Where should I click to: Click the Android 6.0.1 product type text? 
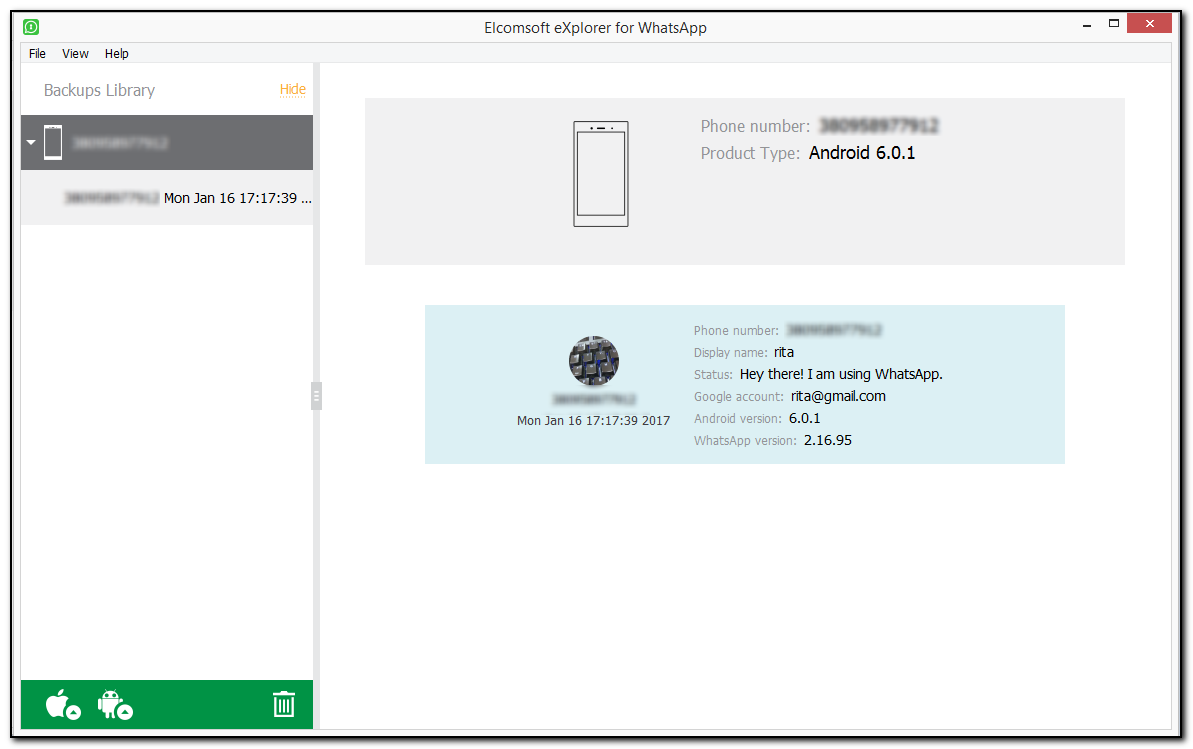861,153
